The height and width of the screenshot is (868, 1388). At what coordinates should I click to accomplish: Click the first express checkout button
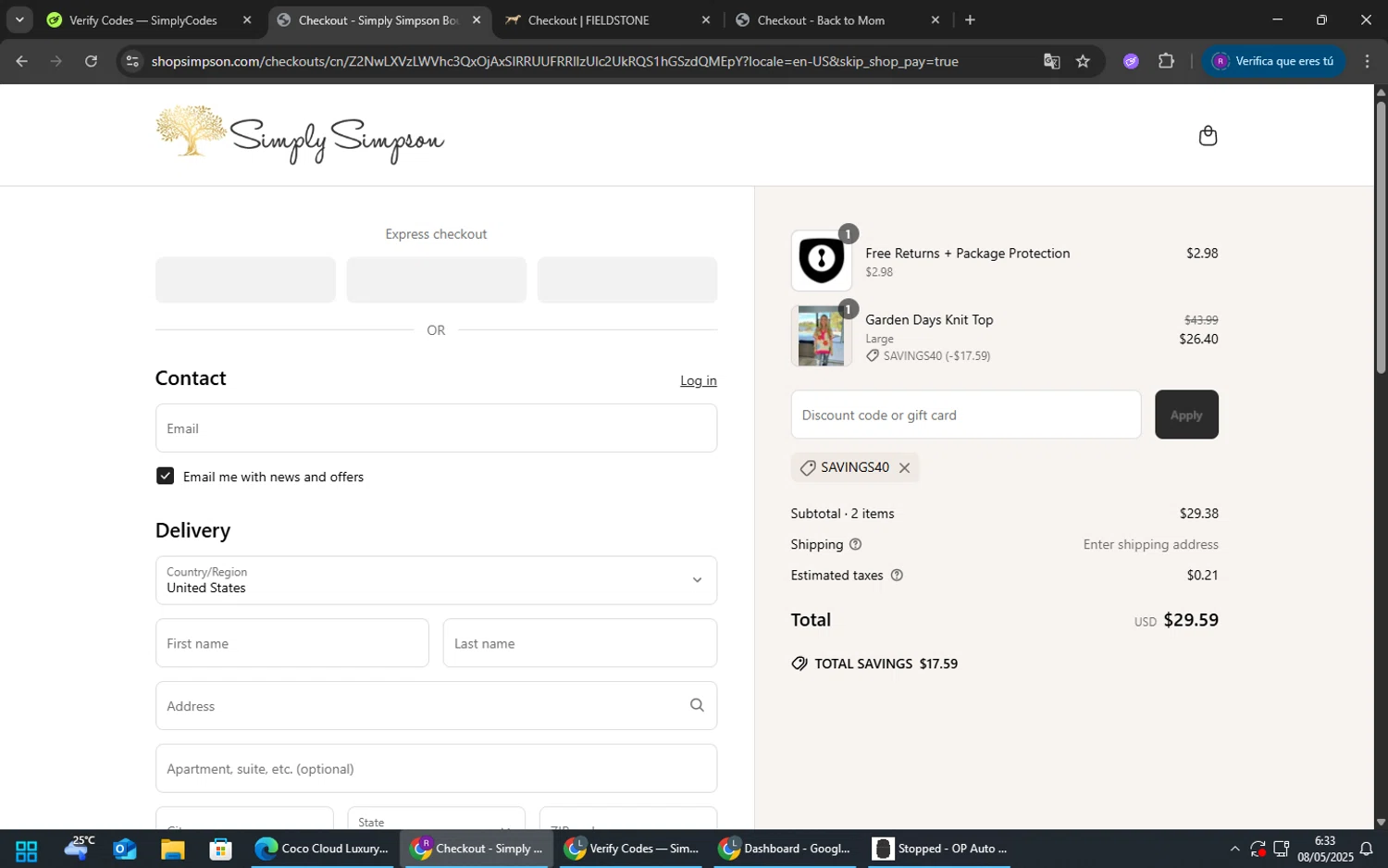pyautogui.click(x=245, y=279)
